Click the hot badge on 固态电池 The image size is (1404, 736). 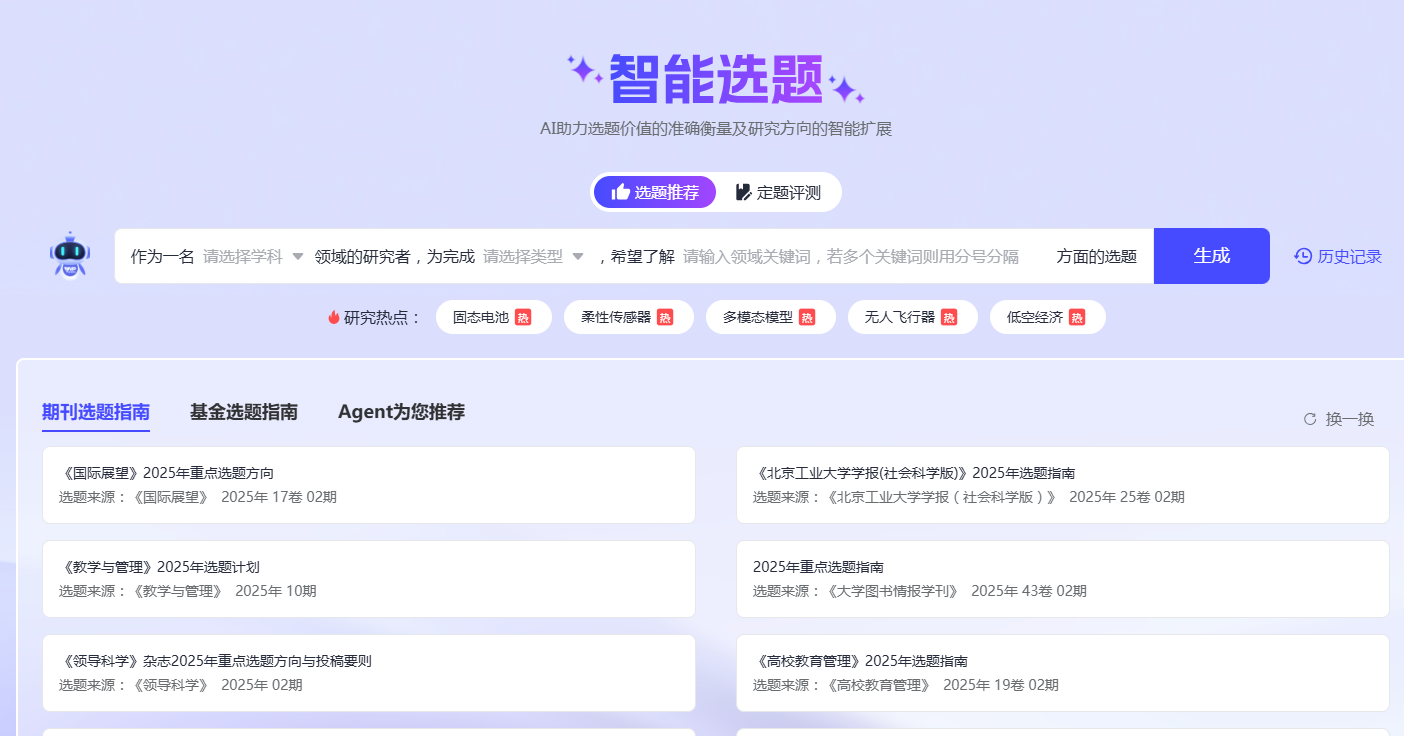[523, 317]
